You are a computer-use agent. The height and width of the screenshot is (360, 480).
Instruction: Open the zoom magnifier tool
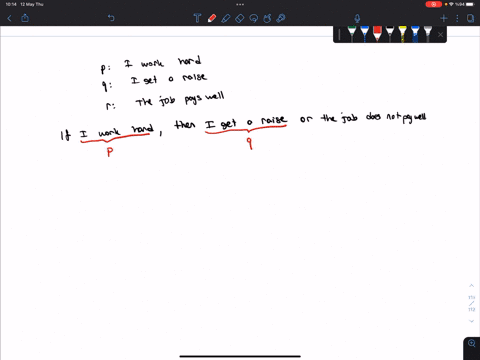point(472,343)
